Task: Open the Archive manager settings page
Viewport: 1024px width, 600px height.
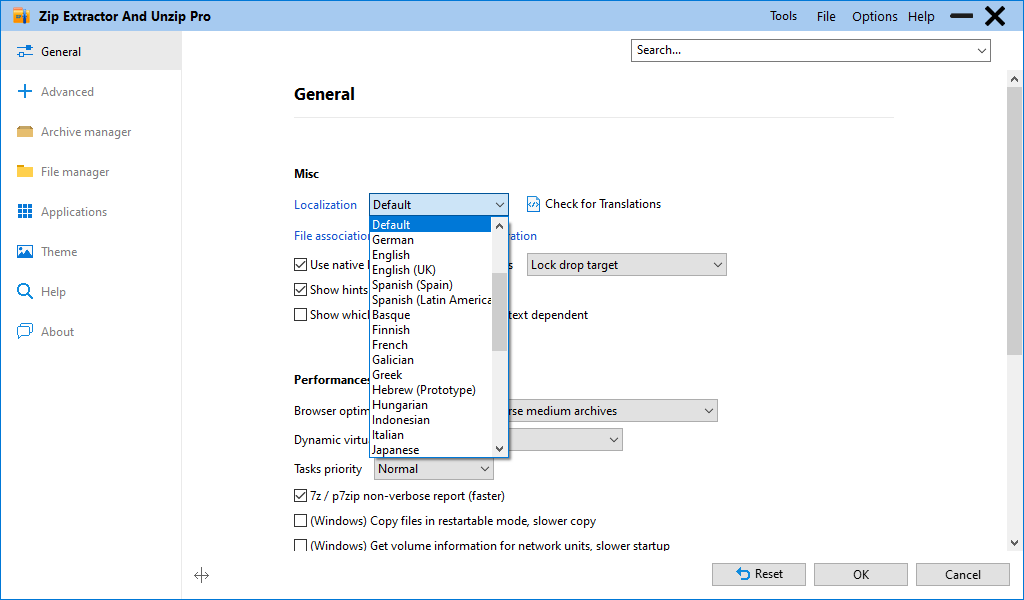Action: click(91, 131)
